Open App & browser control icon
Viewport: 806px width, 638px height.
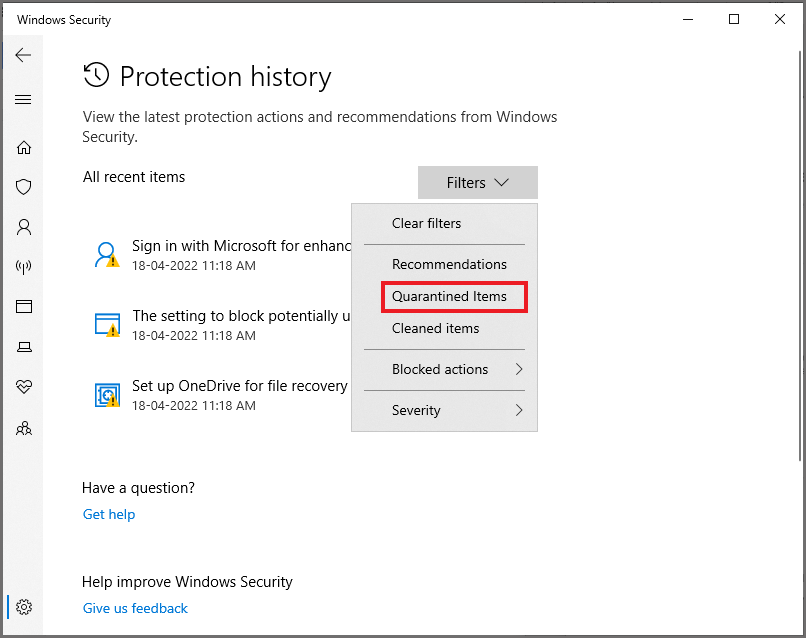click(24, 307)
